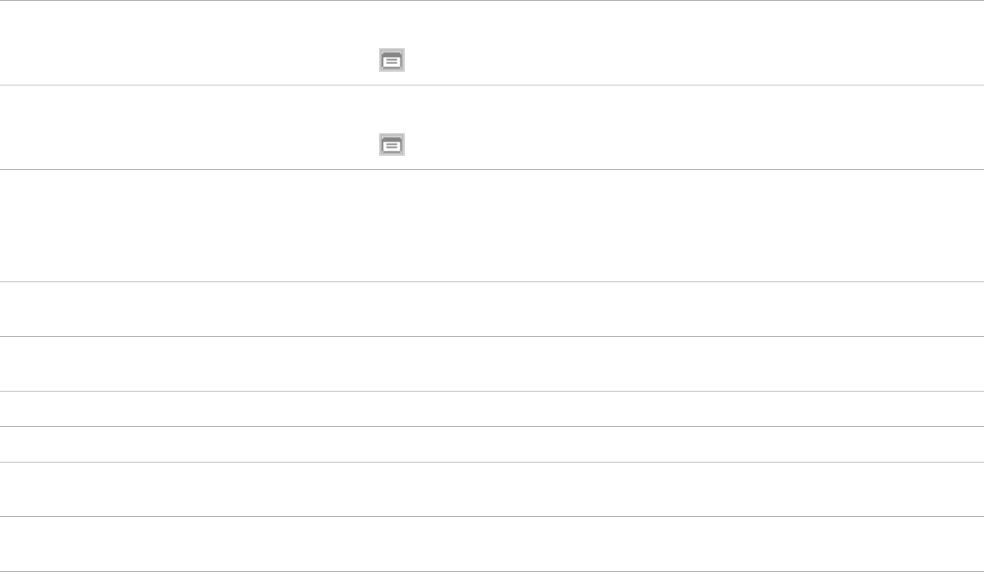984x572 pixels.
Task: Click the note icon in the first row
Action: (392, 61)
